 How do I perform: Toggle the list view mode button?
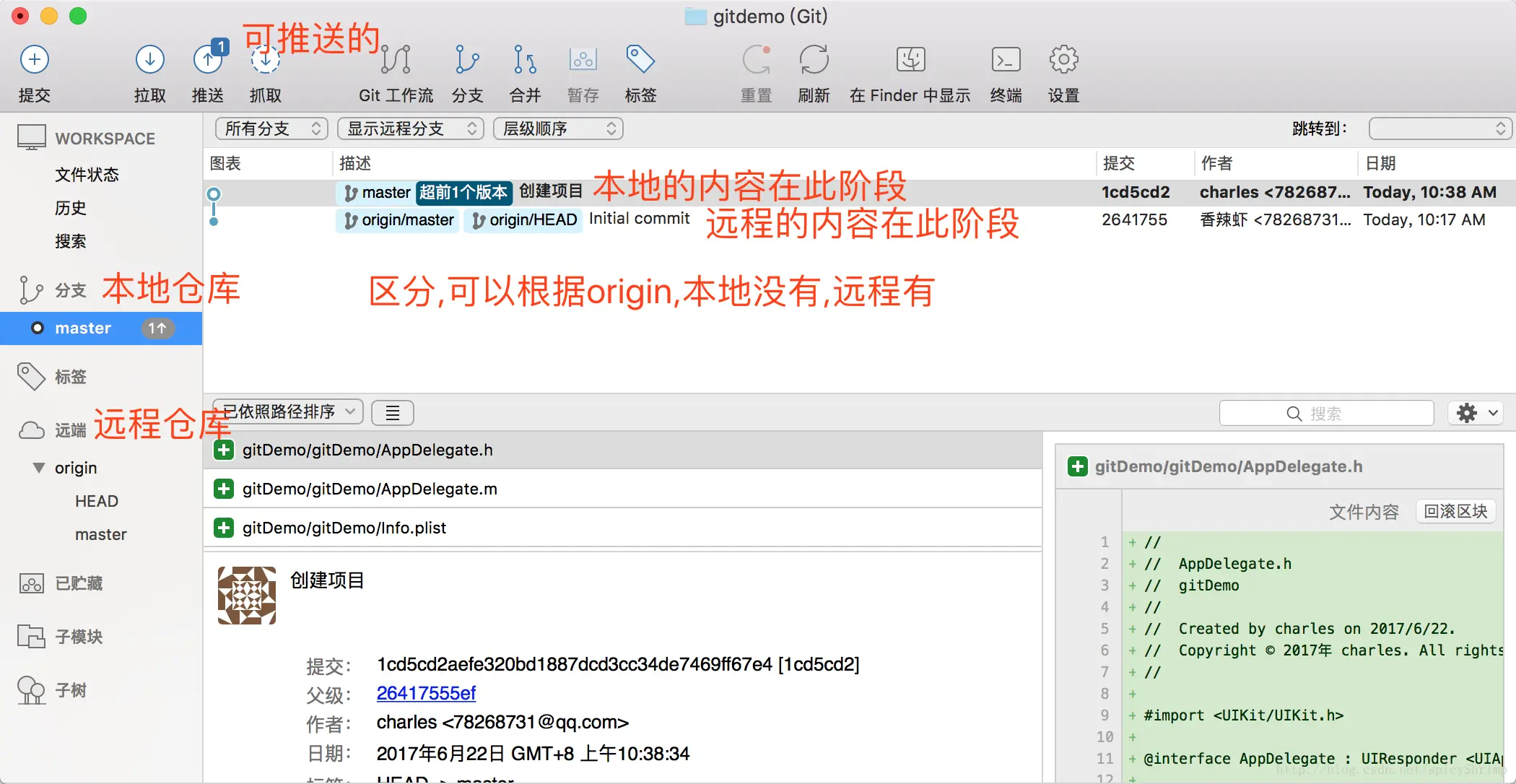(x=392, y=413)
